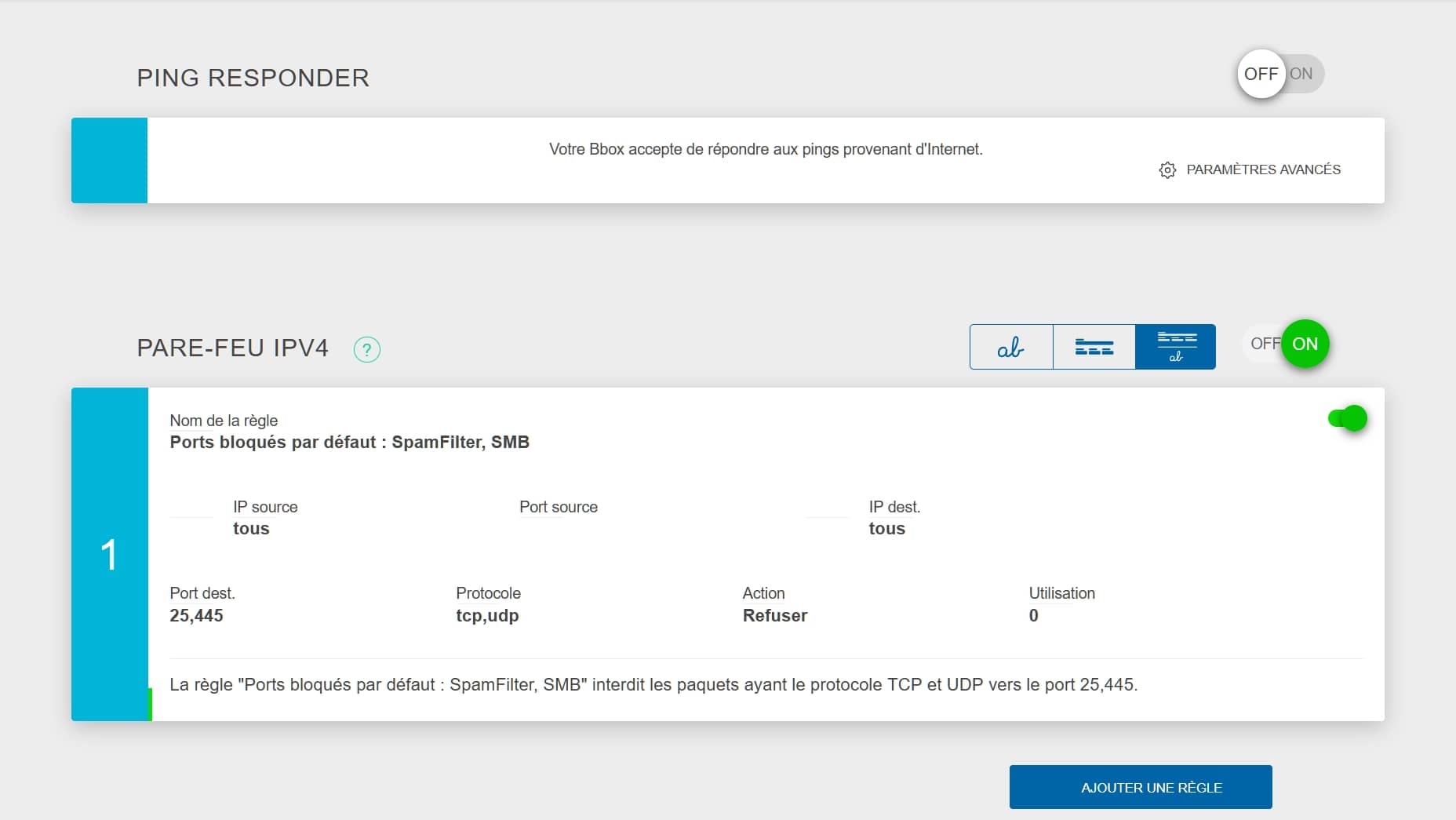Click the blue rule number 1 panel

pyautogui.click(x=110, y=554)
